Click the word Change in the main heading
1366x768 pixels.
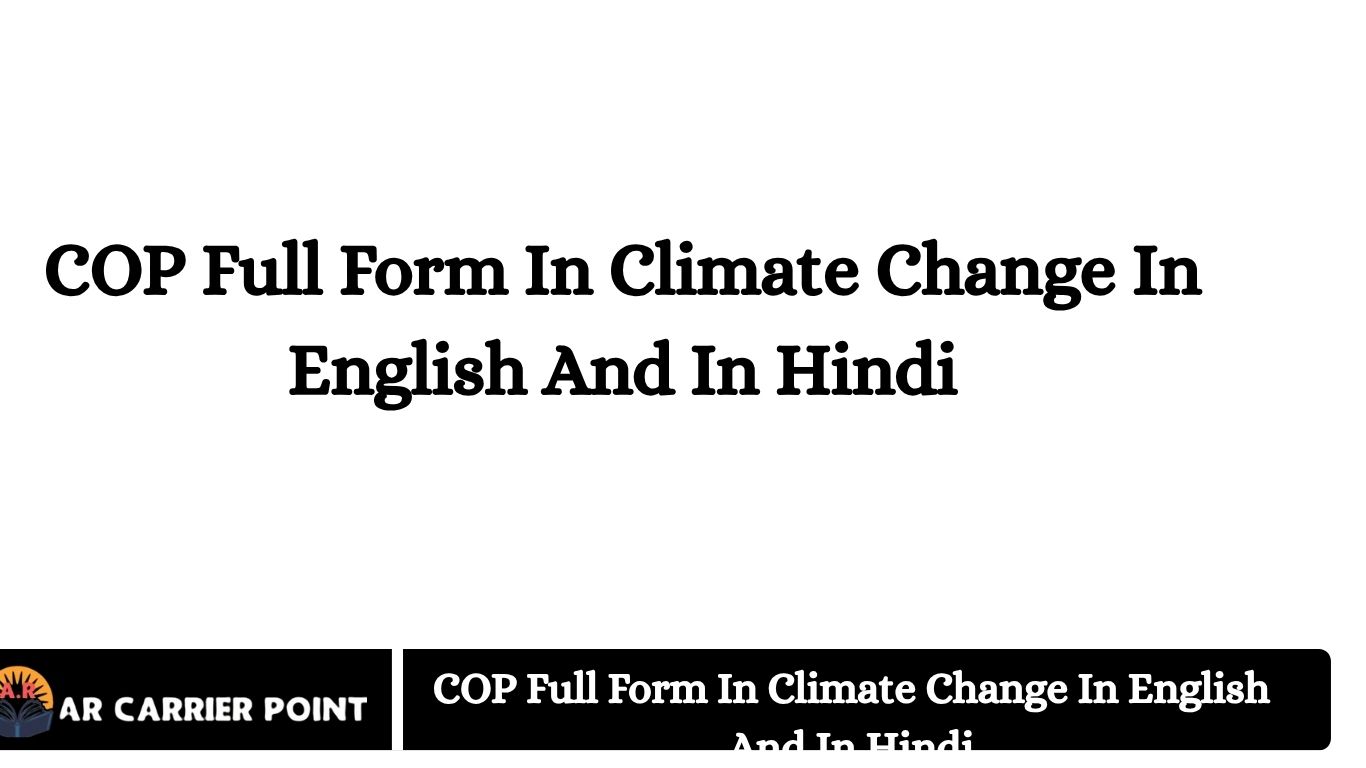pos(996,275)
